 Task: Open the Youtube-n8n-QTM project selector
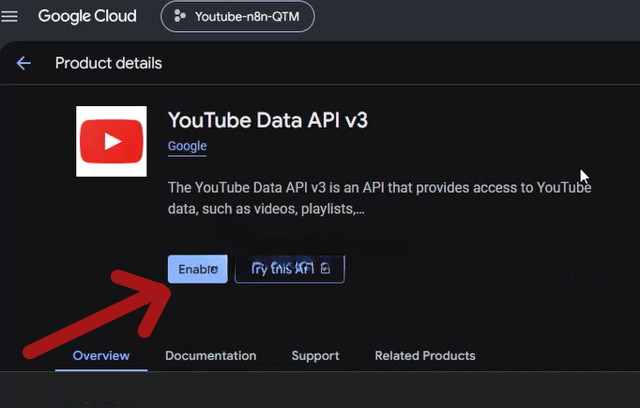pos(238,17)
